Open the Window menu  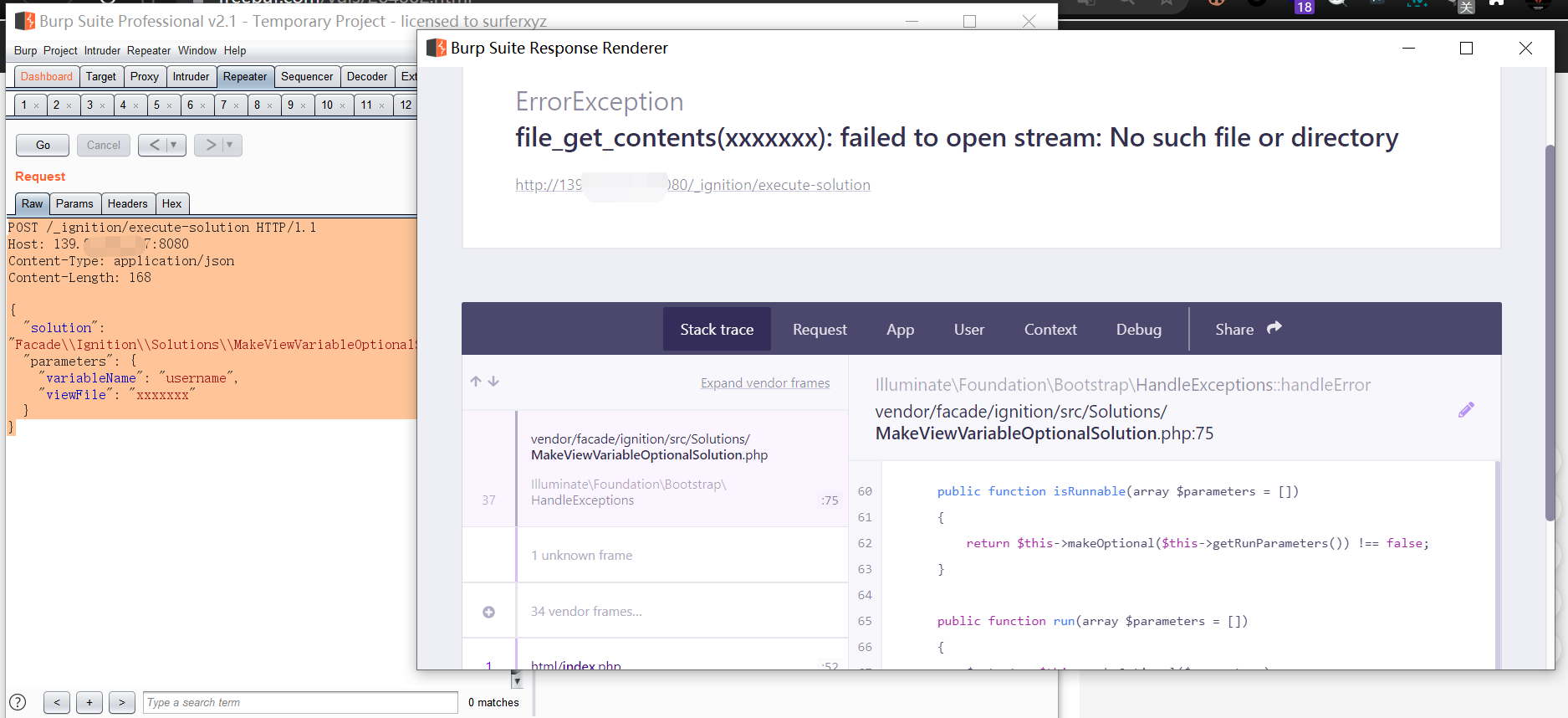pyautogui.click(x=197, y=51)
